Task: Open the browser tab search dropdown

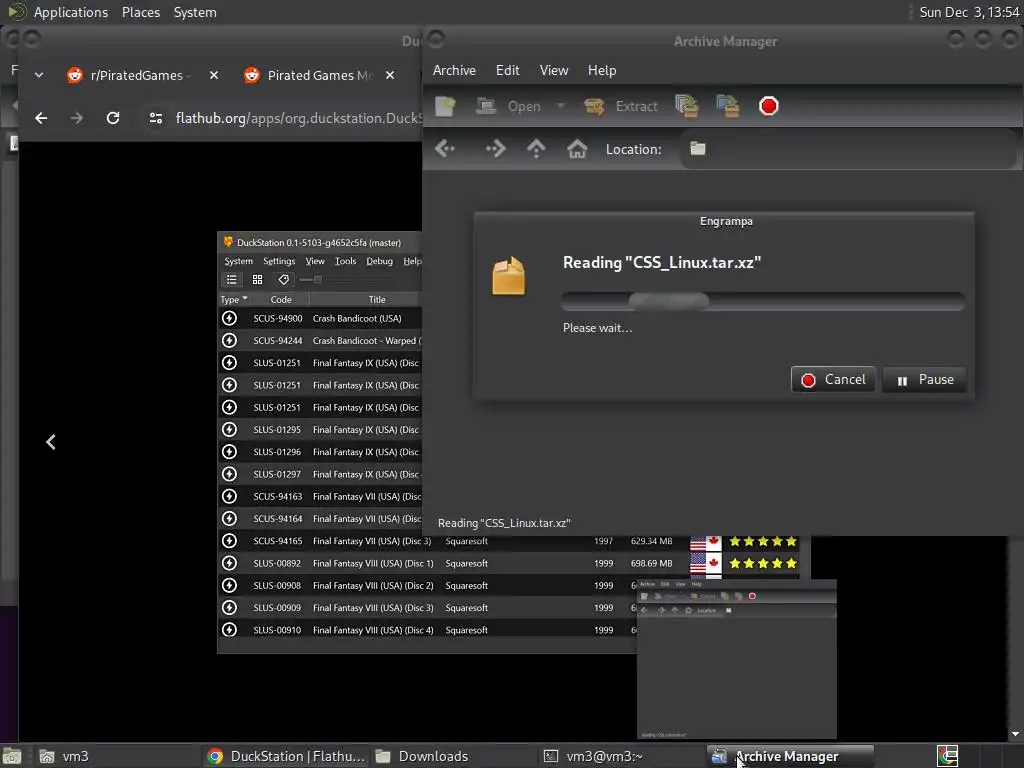Action: tap(39, 75)
